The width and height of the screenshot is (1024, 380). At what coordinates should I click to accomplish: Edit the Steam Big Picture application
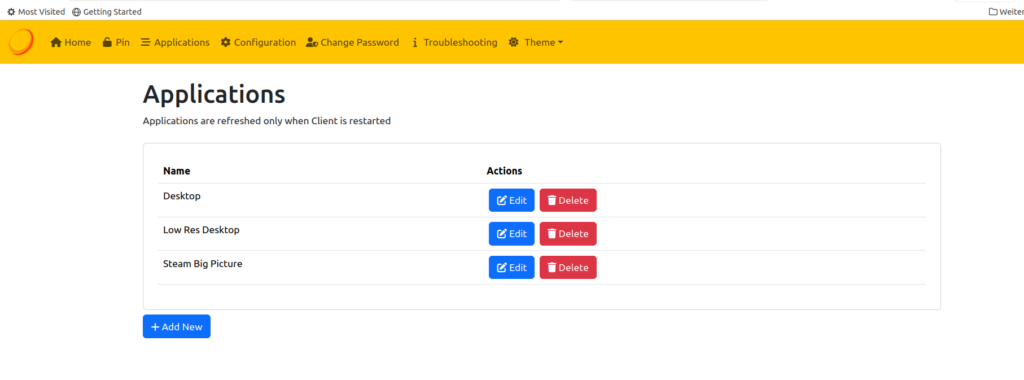click(511, 267)
